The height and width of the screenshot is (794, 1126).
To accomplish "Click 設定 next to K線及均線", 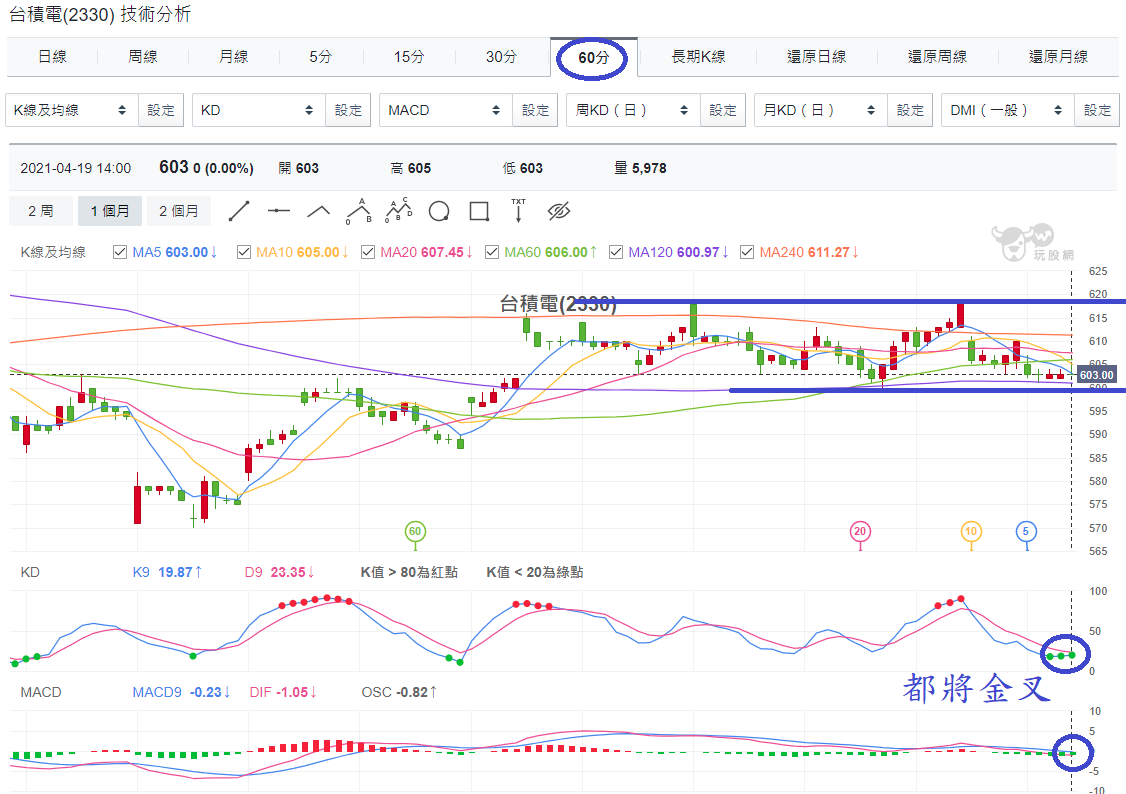I will click(161, 110).
